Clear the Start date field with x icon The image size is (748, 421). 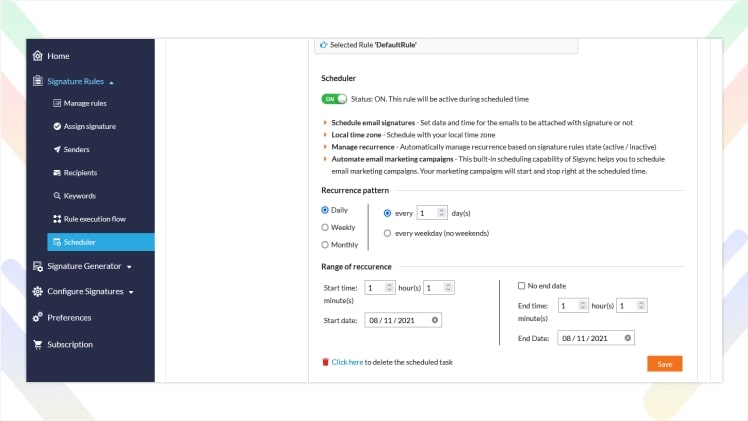(x=435, y=320)
